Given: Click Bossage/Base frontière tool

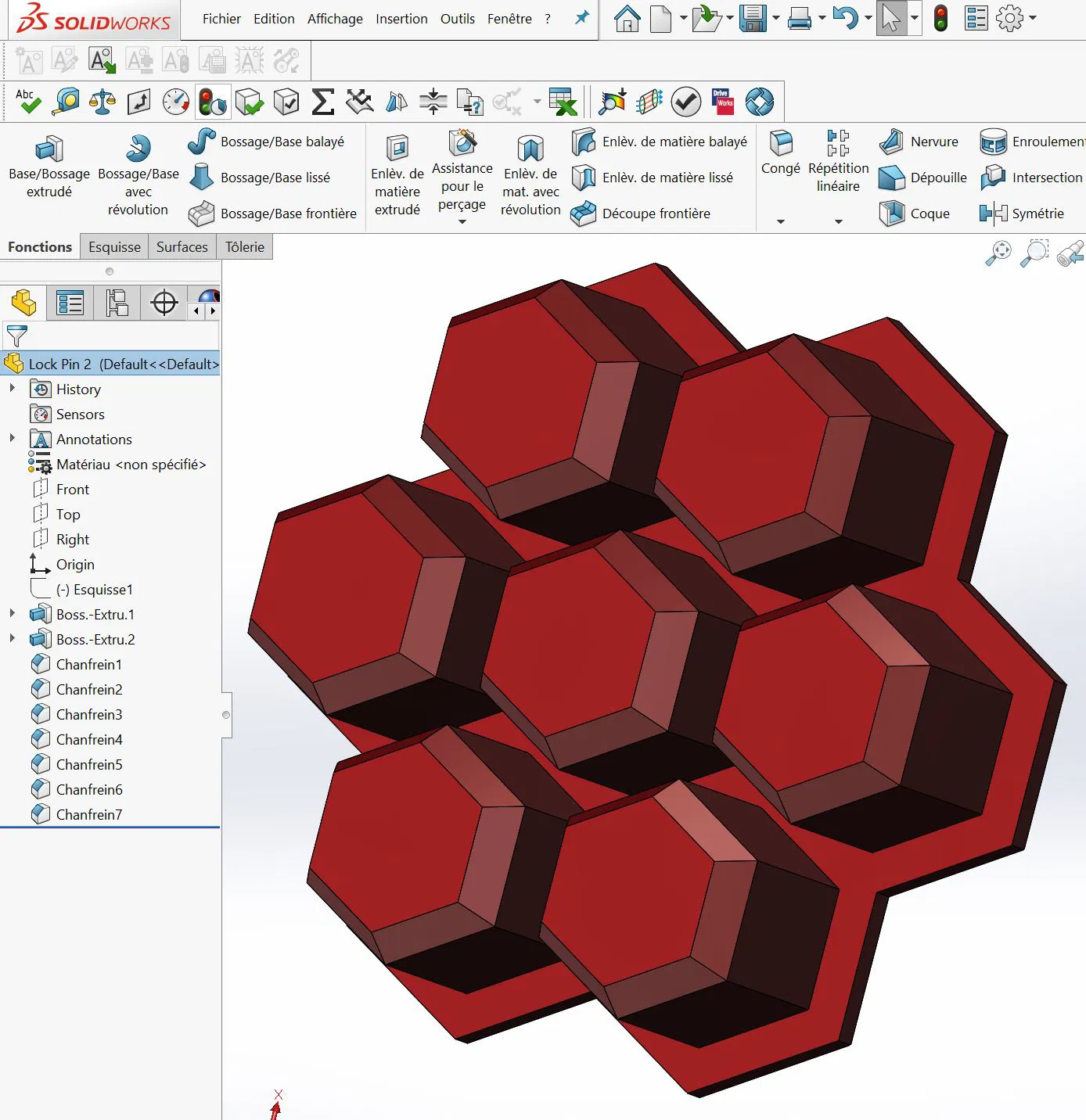Looking at the screenshot, I should (x=272, y=214).
